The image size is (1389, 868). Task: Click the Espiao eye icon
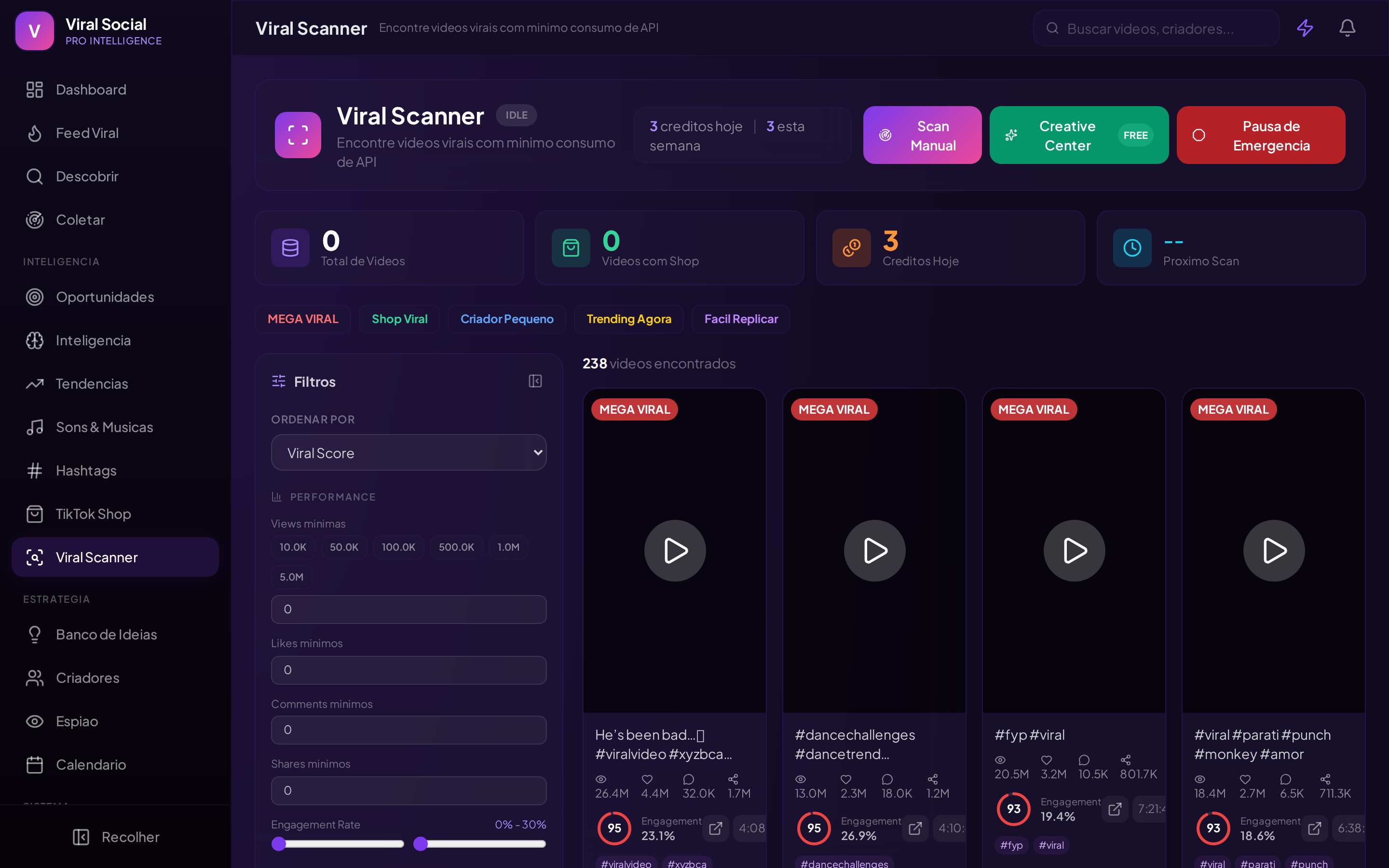34,721
